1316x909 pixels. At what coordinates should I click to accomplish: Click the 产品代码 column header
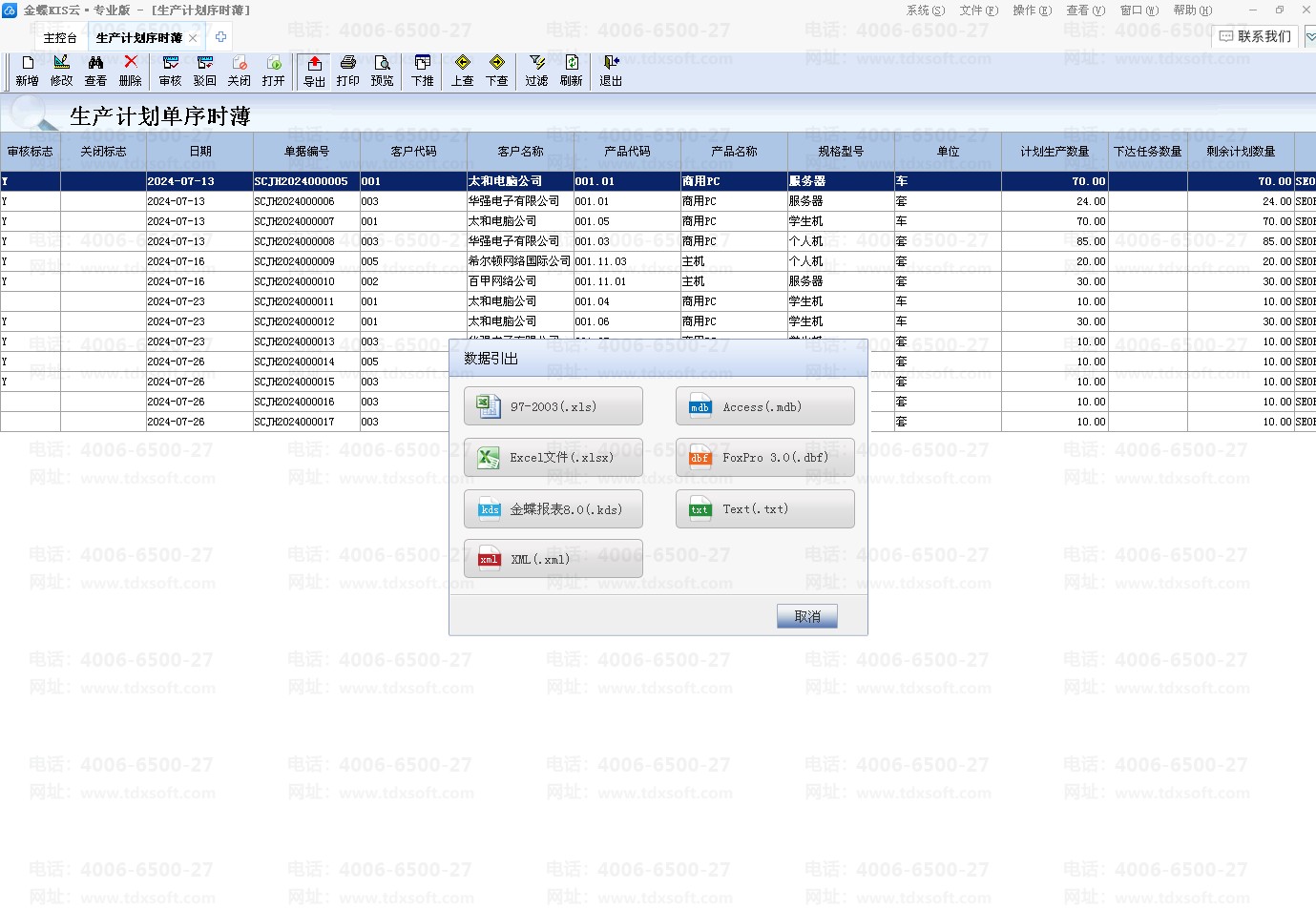(628, 152)
